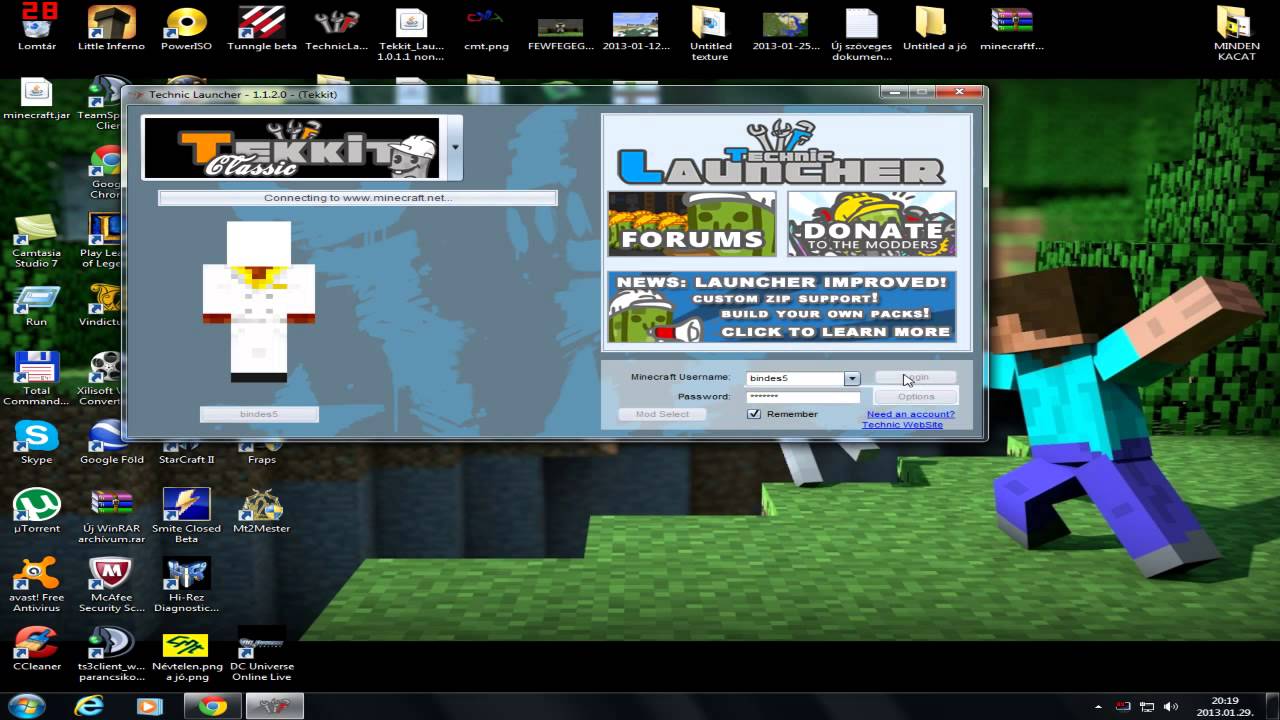Launch Smite Closed Beta shortcut
Screen dimensions: 1280x720
click(x=186, y=516)
